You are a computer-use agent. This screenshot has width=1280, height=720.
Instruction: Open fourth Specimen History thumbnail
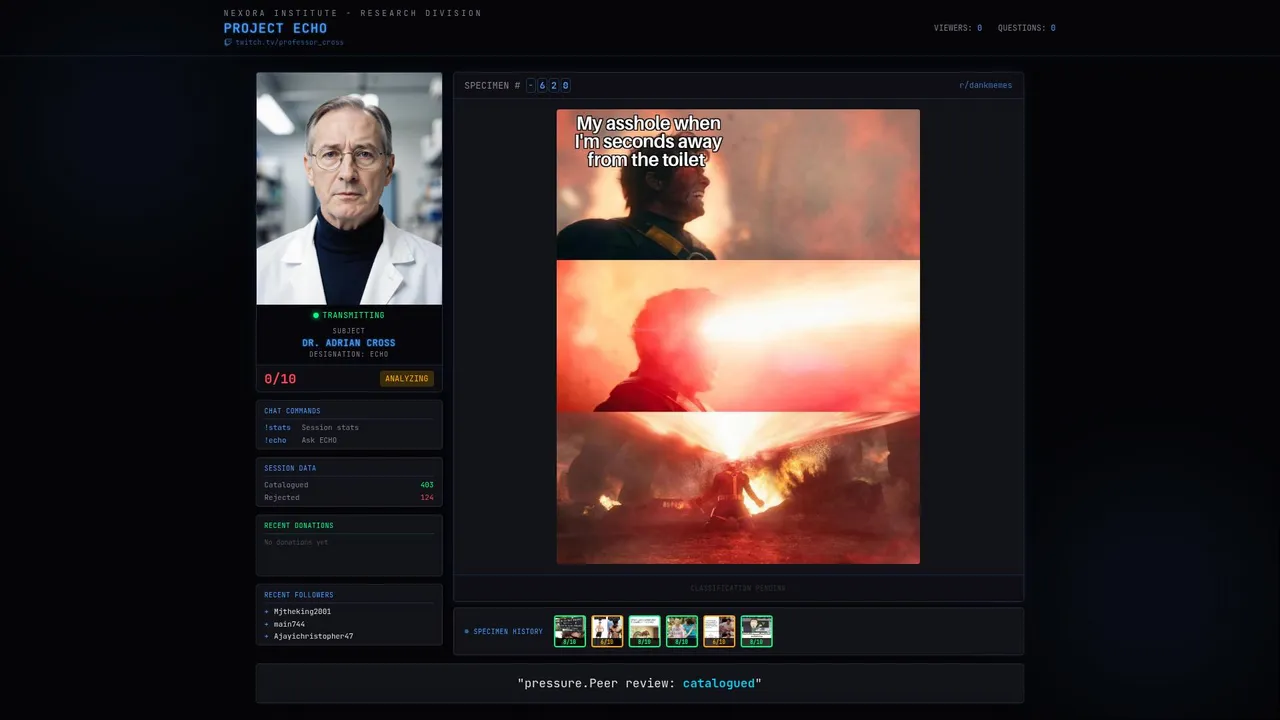click(682, 631)
